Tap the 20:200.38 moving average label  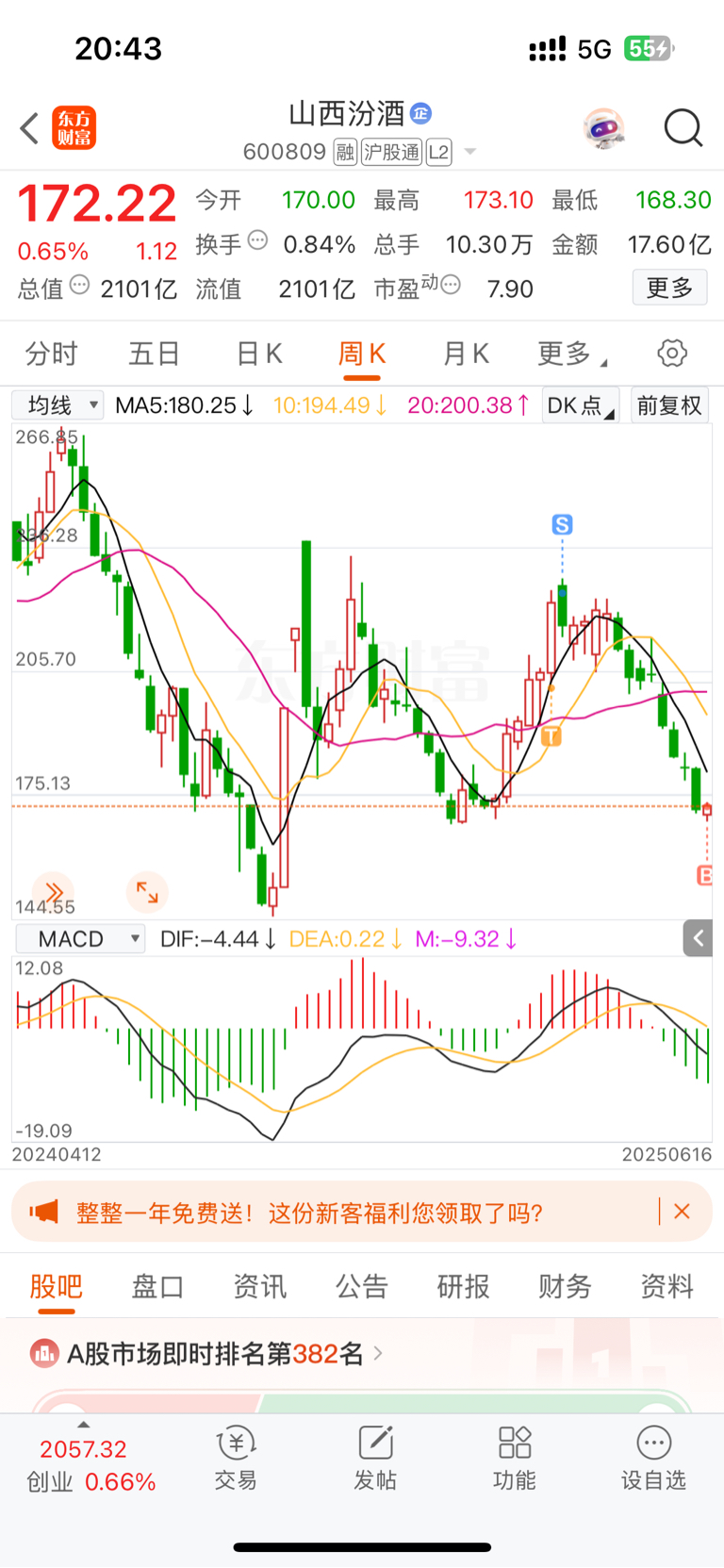[469, 405]
